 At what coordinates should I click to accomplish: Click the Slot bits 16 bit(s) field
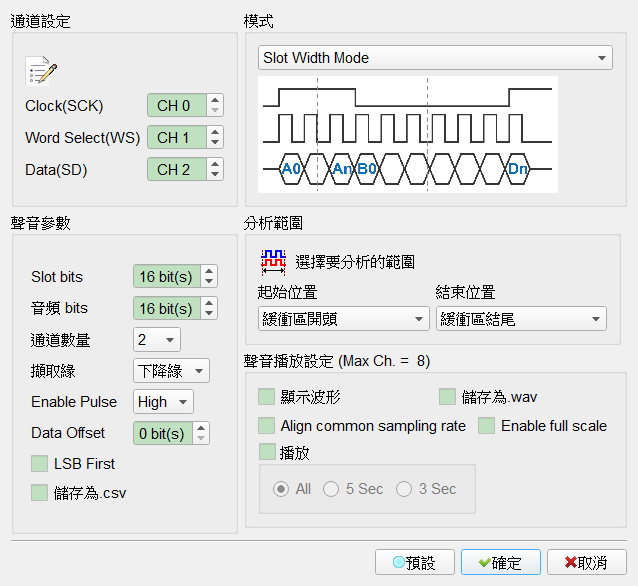pos(167,276)
